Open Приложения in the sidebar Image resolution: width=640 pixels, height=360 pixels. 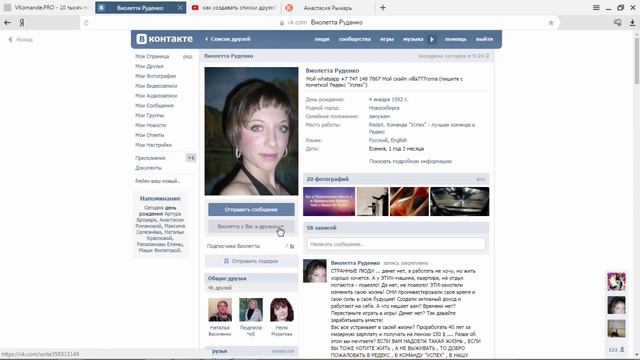pos(150,158)
